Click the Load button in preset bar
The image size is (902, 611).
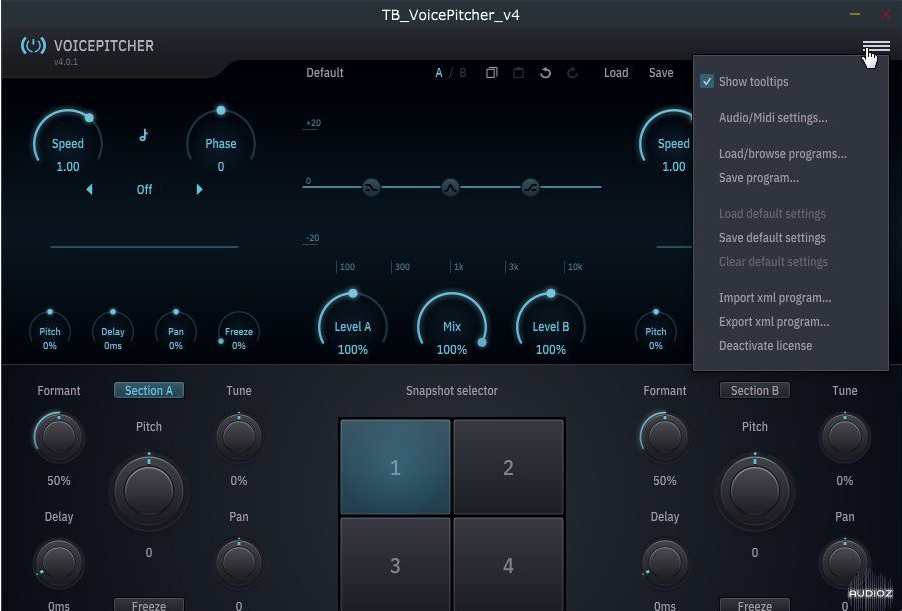616,73
